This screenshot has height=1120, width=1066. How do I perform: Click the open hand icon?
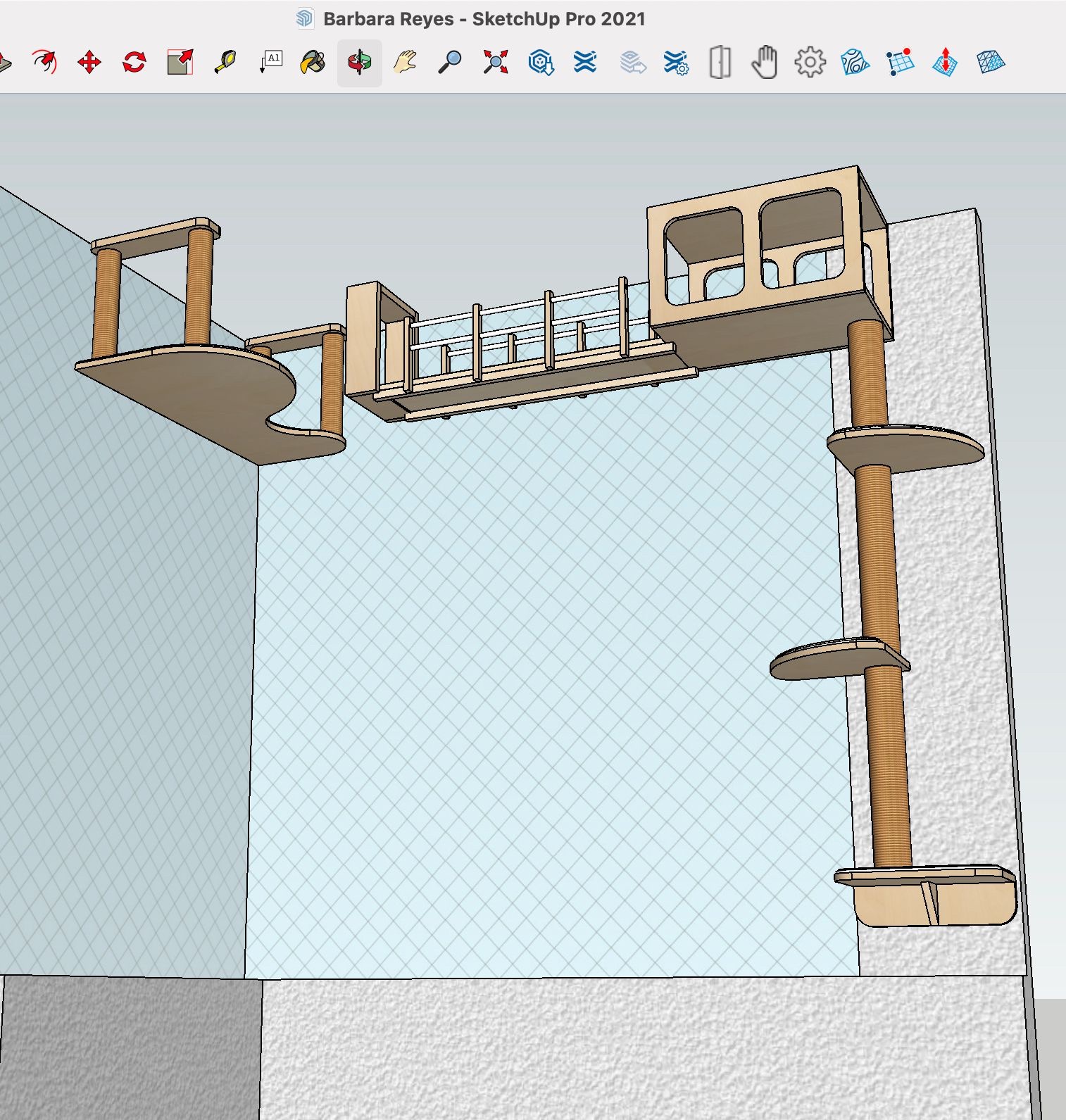click(x=765, y=62)
